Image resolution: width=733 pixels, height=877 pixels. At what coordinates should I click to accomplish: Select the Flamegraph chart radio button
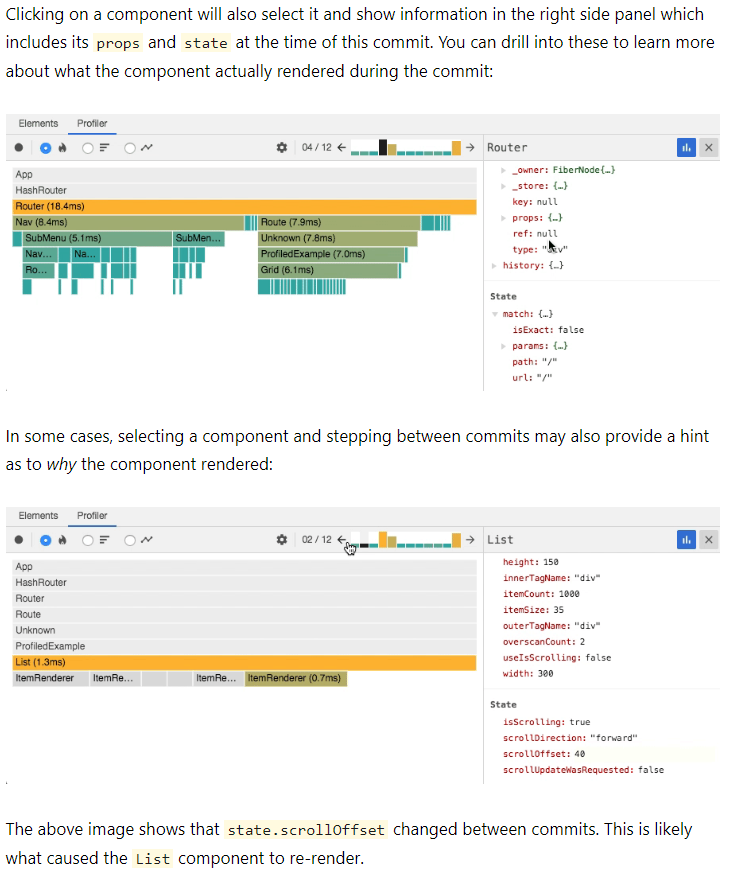[x=44, y=147]
